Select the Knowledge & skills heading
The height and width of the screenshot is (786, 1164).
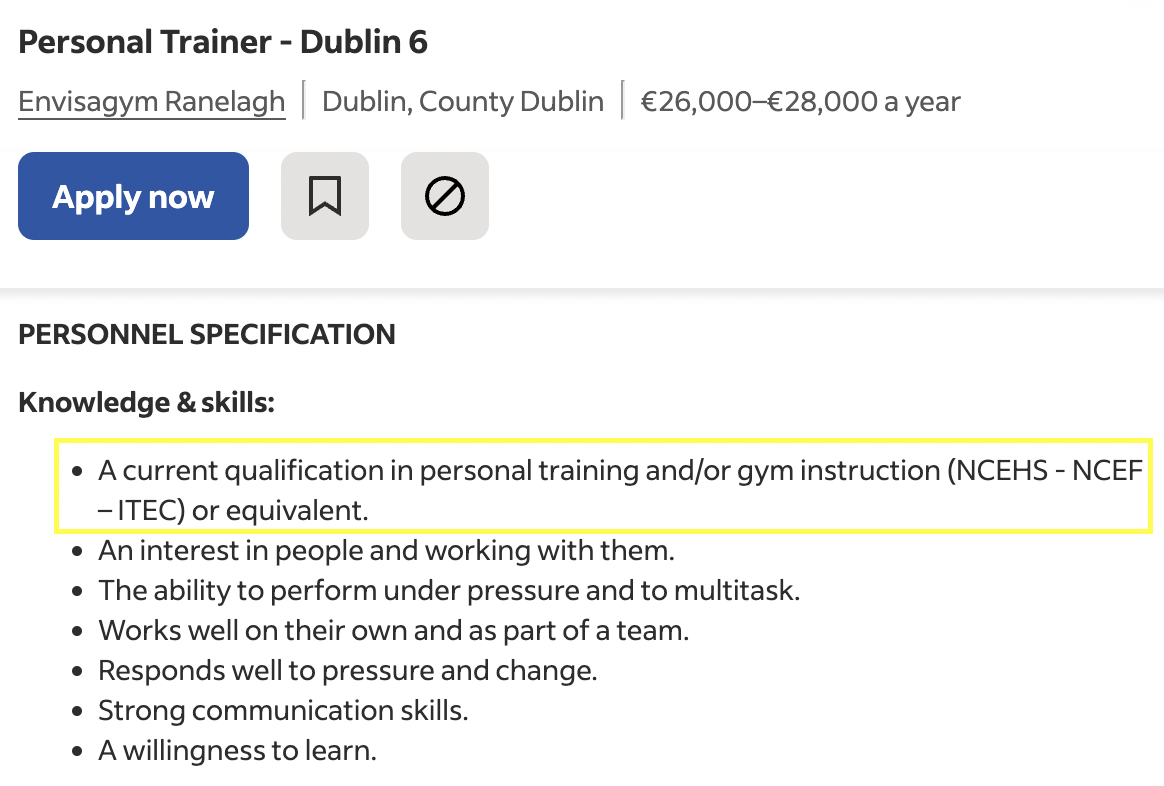(x=146, y=402)
